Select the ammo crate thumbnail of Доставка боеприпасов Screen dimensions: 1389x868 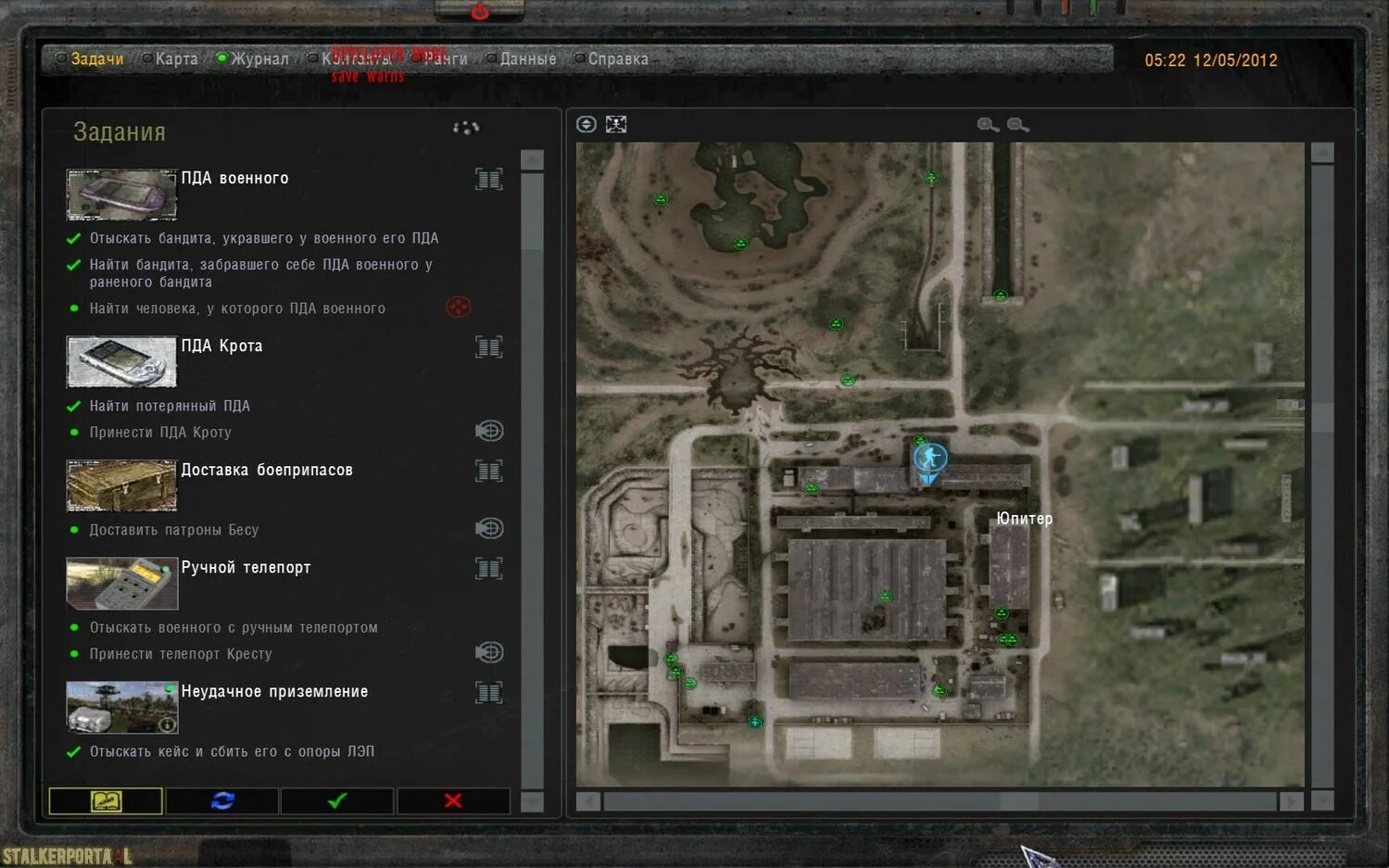click(121, 485)
